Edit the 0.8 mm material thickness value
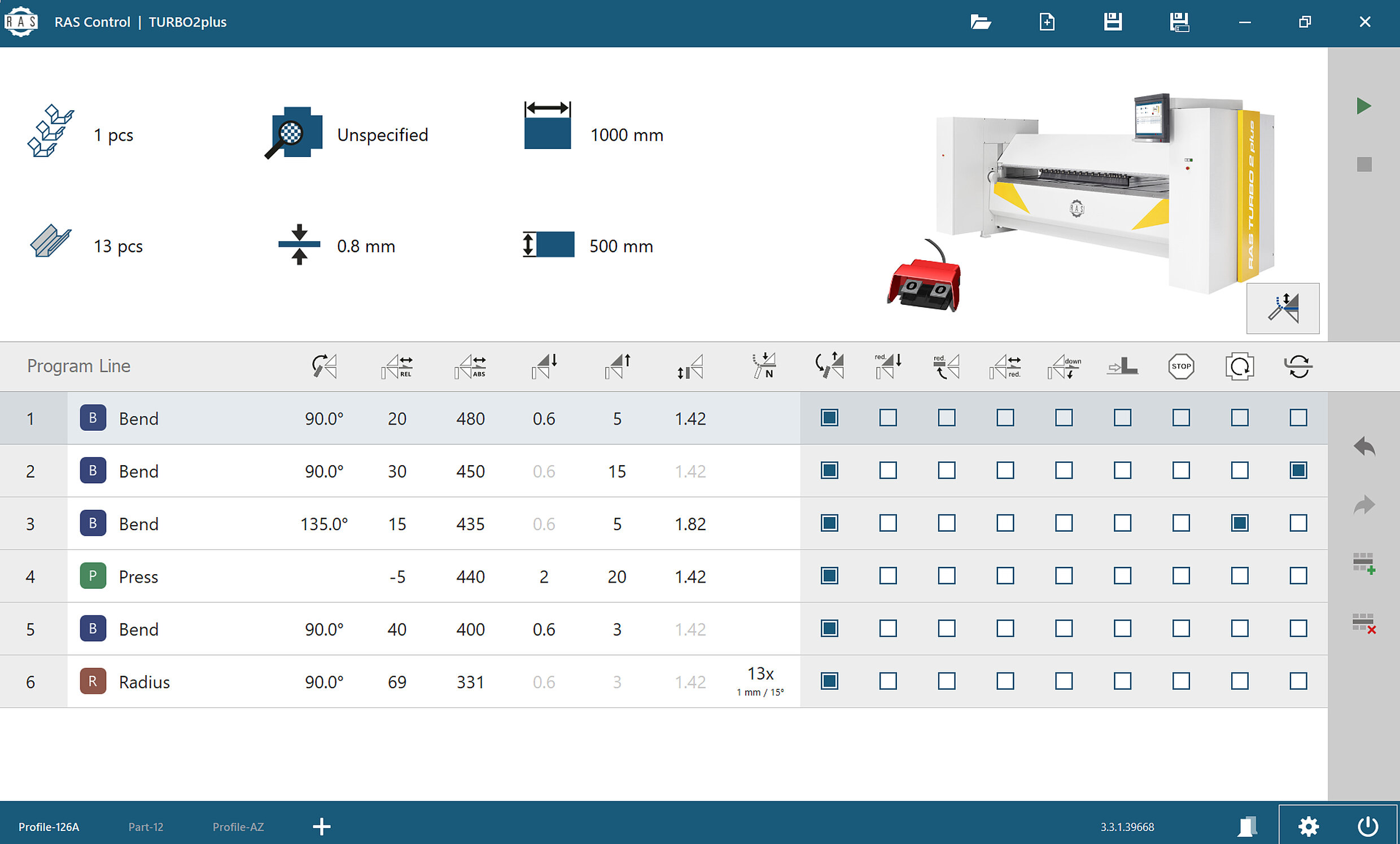The height and width of the screenshot is (844, 1400). 365,246
